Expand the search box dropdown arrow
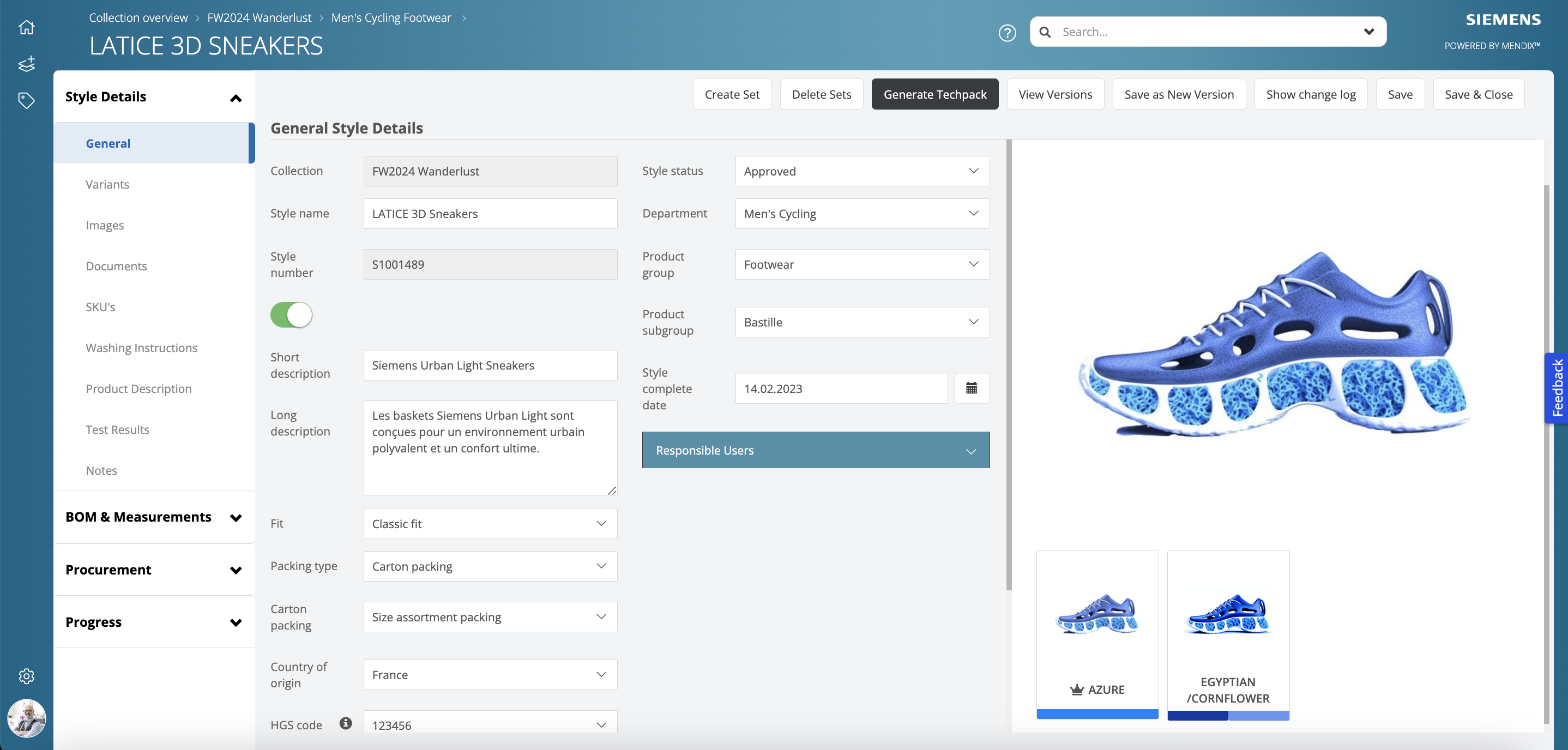The width and height of the screenshot is (1568, 750). click(x=1368, y=32)
